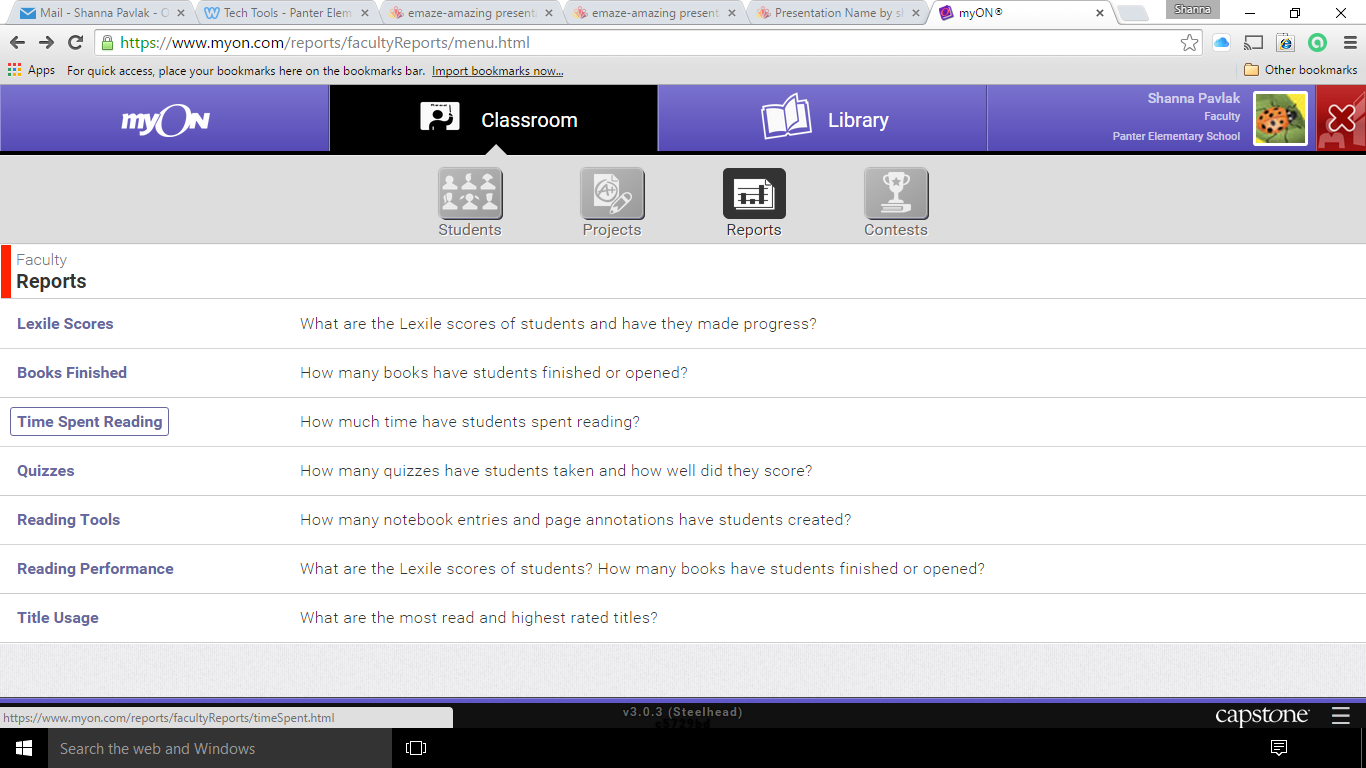Click the Search the web and Windows box

click(x=220, y=748)
